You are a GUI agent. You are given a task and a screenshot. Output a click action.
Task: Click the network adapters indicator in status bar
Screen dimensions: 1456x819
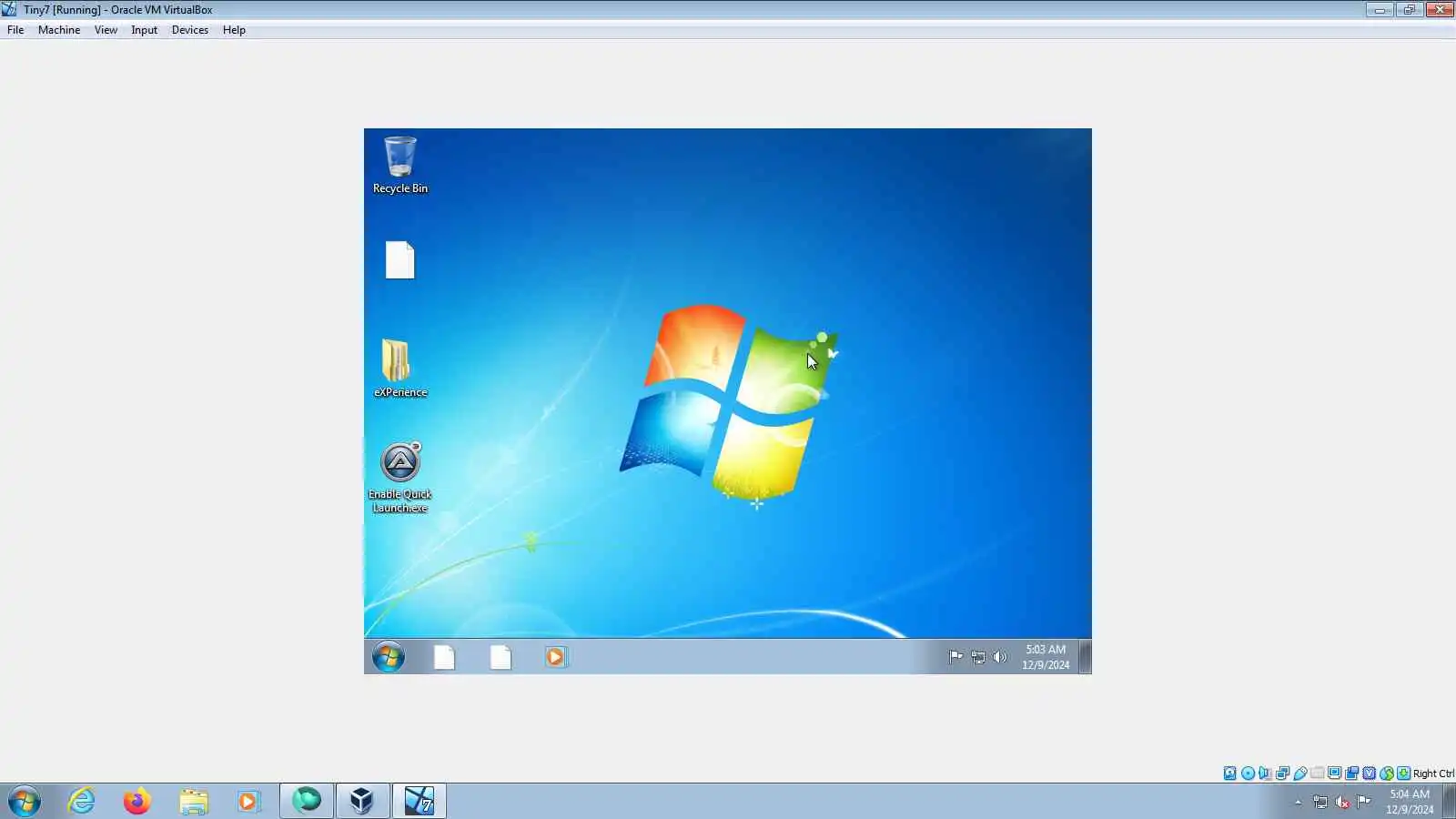[1282, 773]
